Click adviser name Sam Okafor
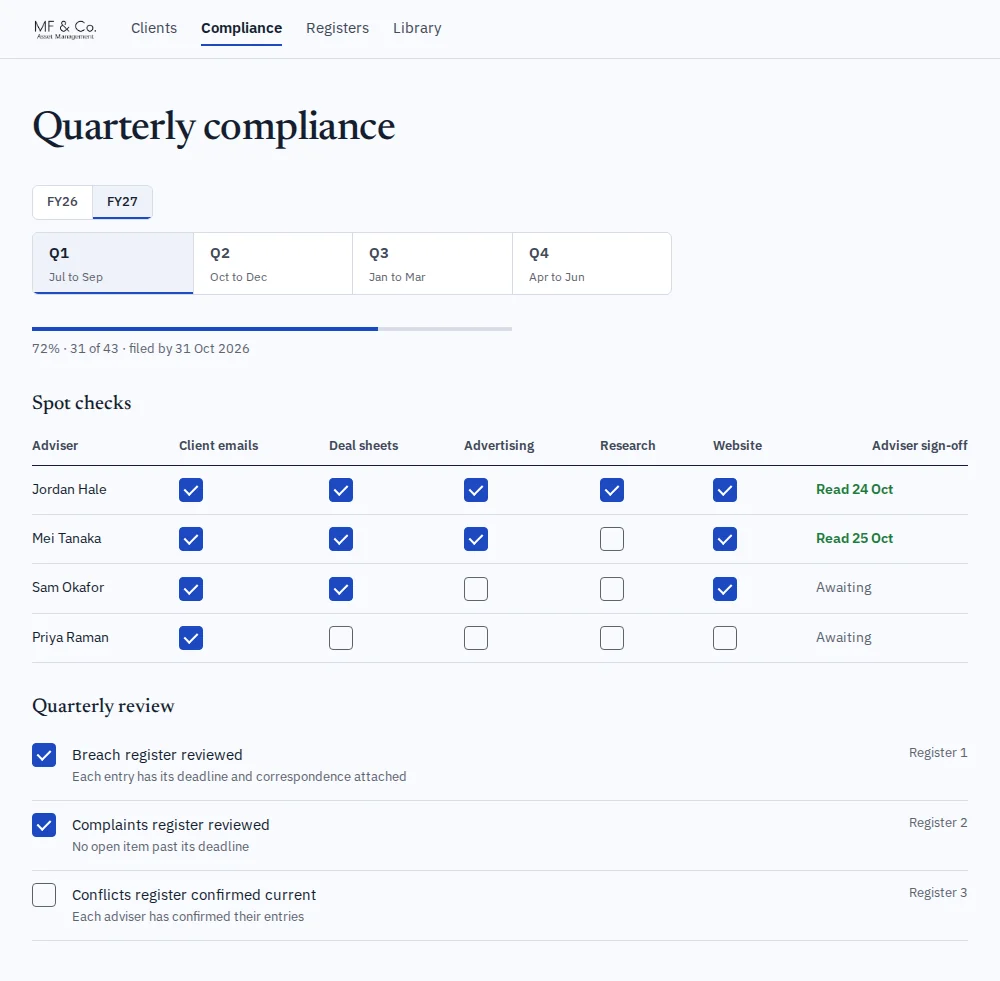Viewport: 1000px width, 981px height. 68,587
